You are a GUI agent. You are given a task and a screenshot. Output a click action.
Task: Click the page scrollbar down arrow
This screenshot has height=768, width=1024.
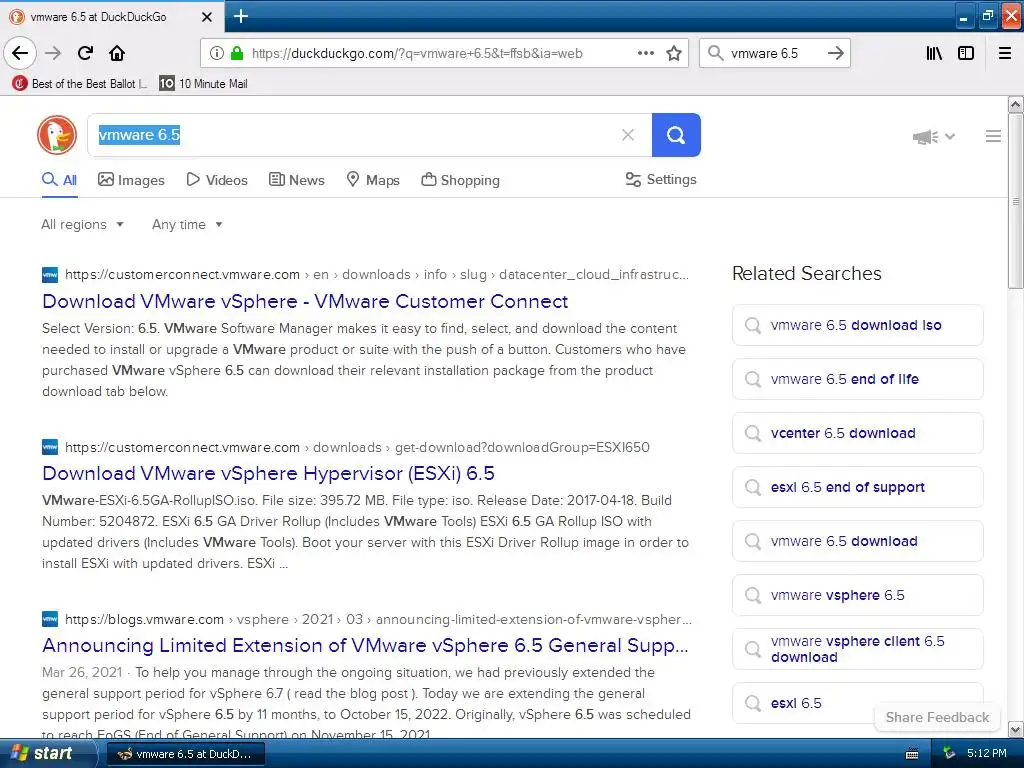coord(1016,729)
